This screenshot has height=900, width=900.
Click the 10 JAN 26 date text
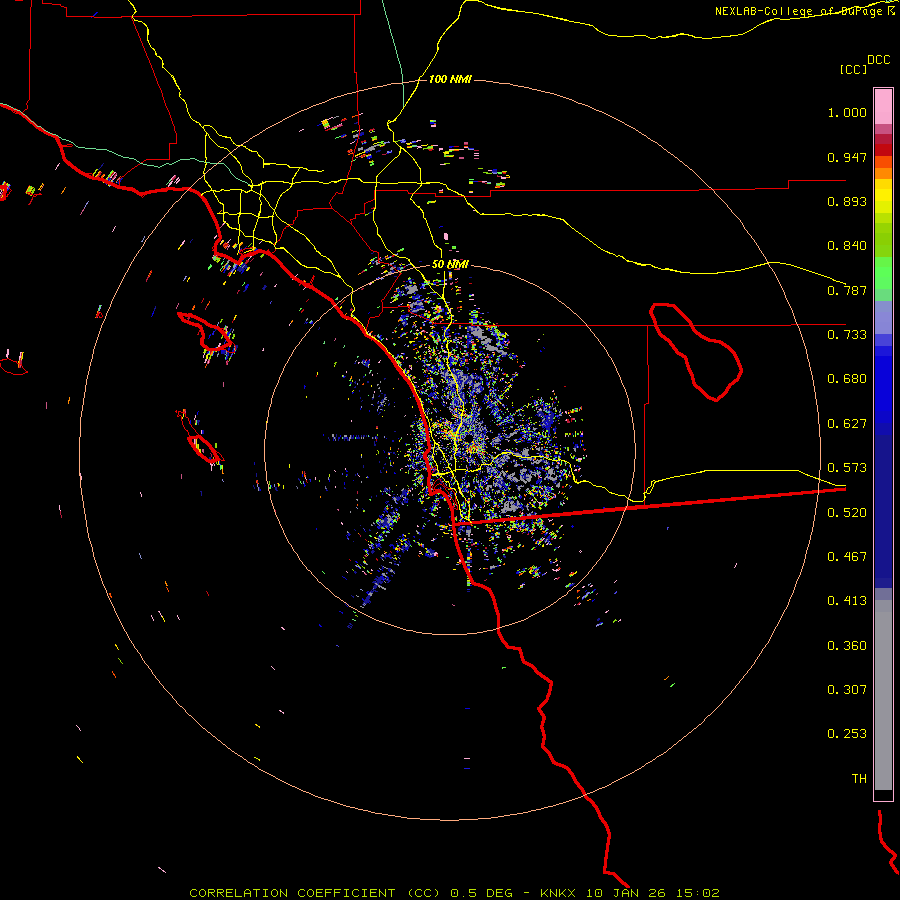point(627,893)
